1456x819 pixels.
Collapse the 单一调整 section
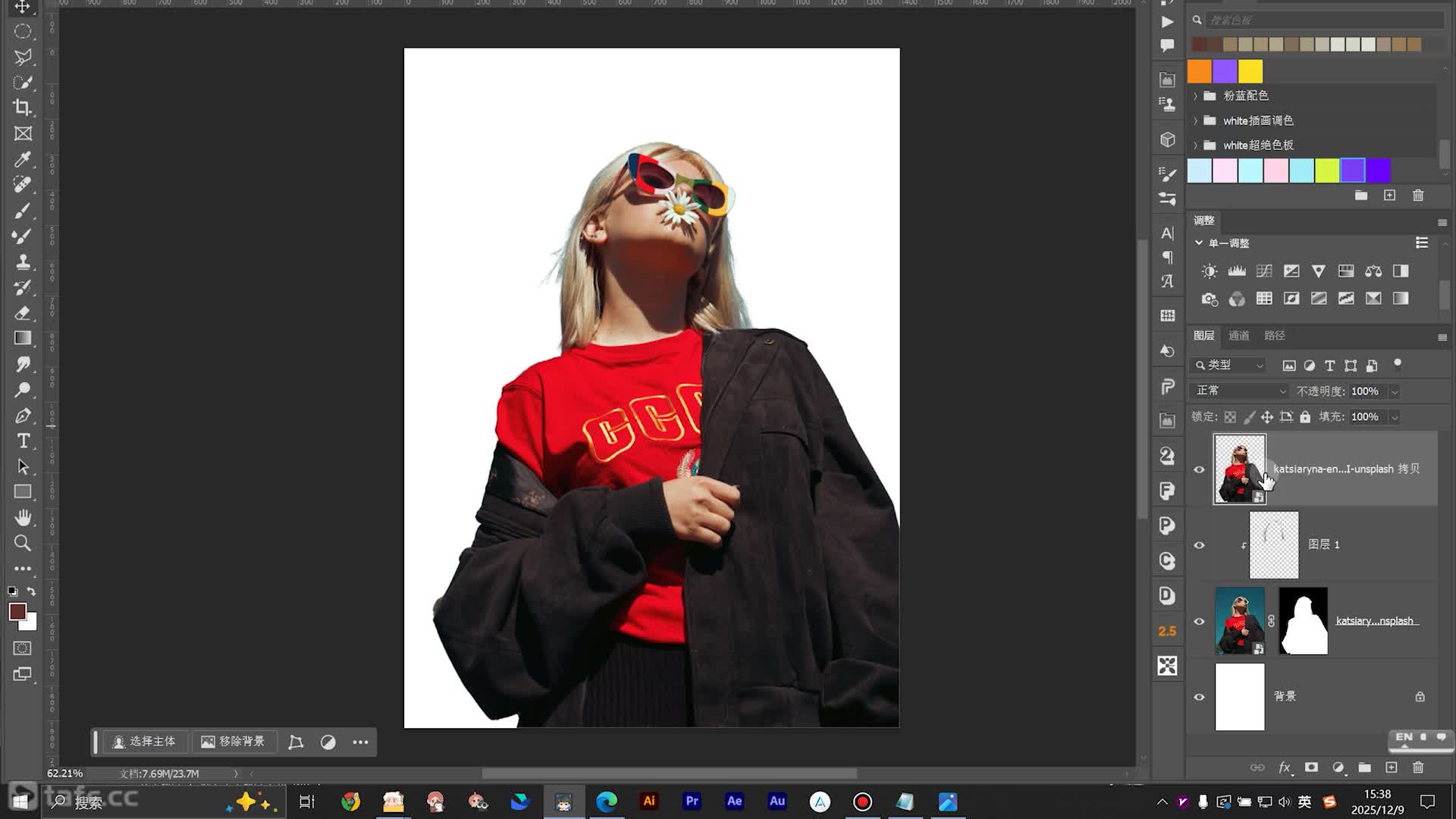pos(1199,243)
